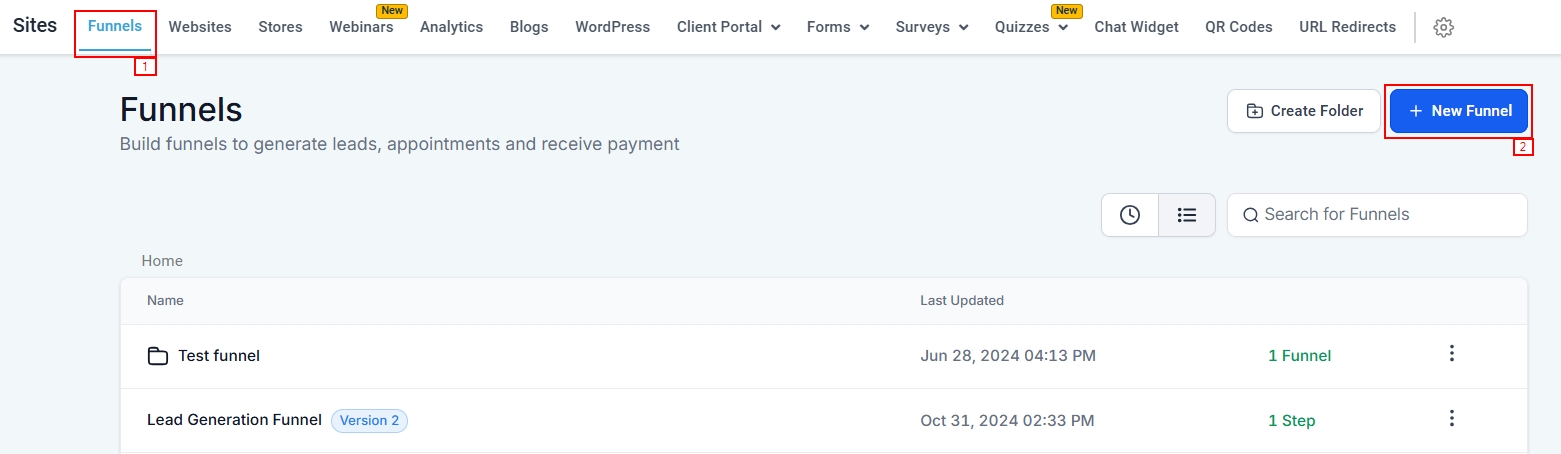Open the Lead Generation Funnel row
This screenshot has height=454, width=1561.
coord(234,420)
